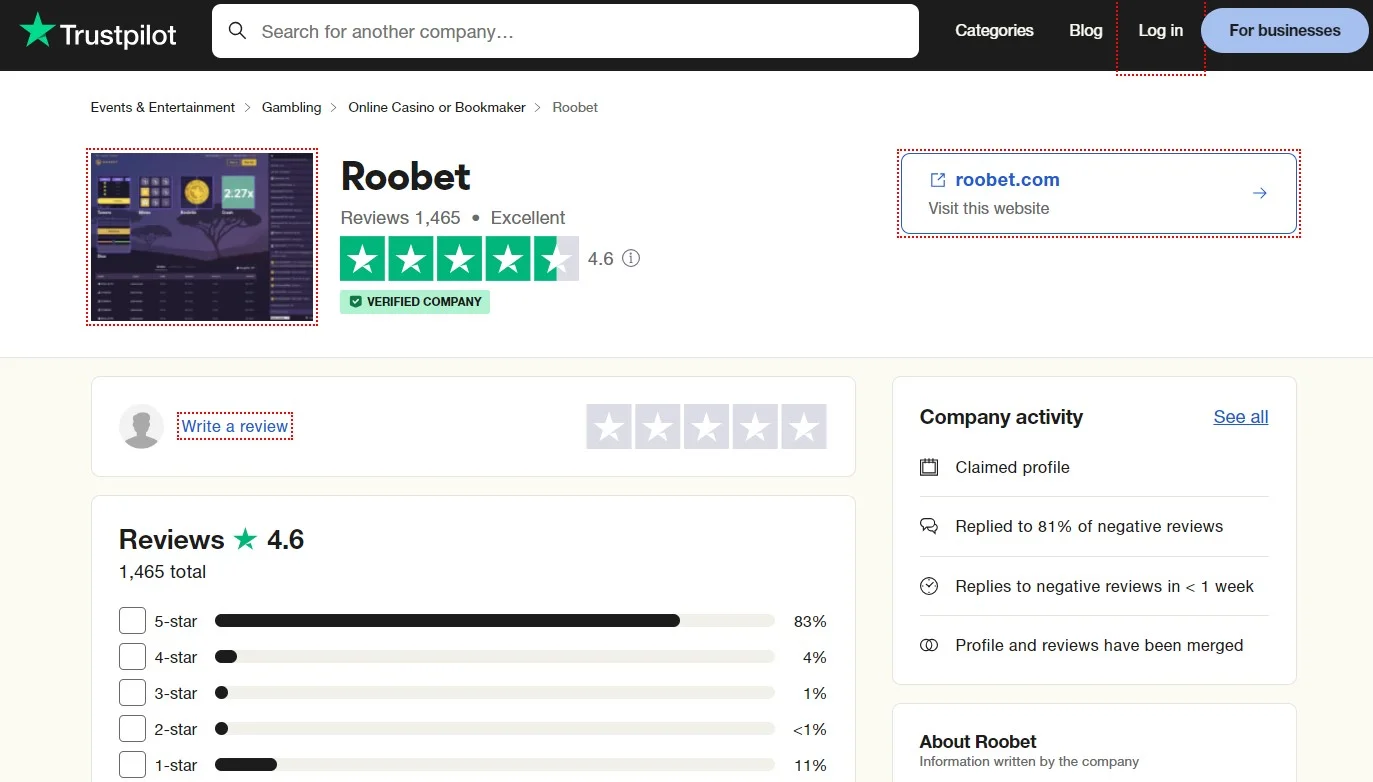Check the 5-star reviews filter checkbox
1373x782 pixels.
(x=132, y=620)
